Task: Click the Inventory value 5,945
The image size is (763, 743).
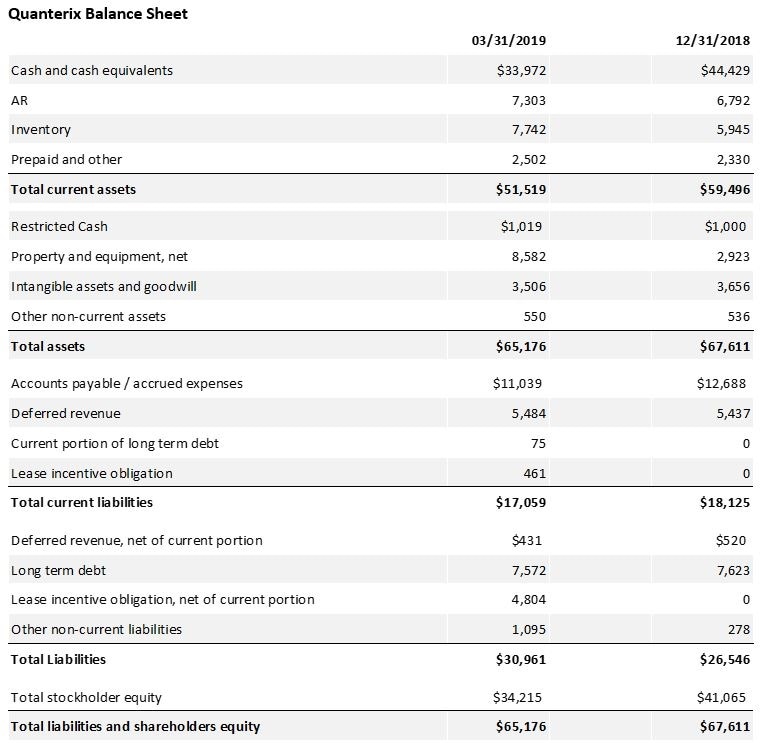Action: tap(732, 129)
